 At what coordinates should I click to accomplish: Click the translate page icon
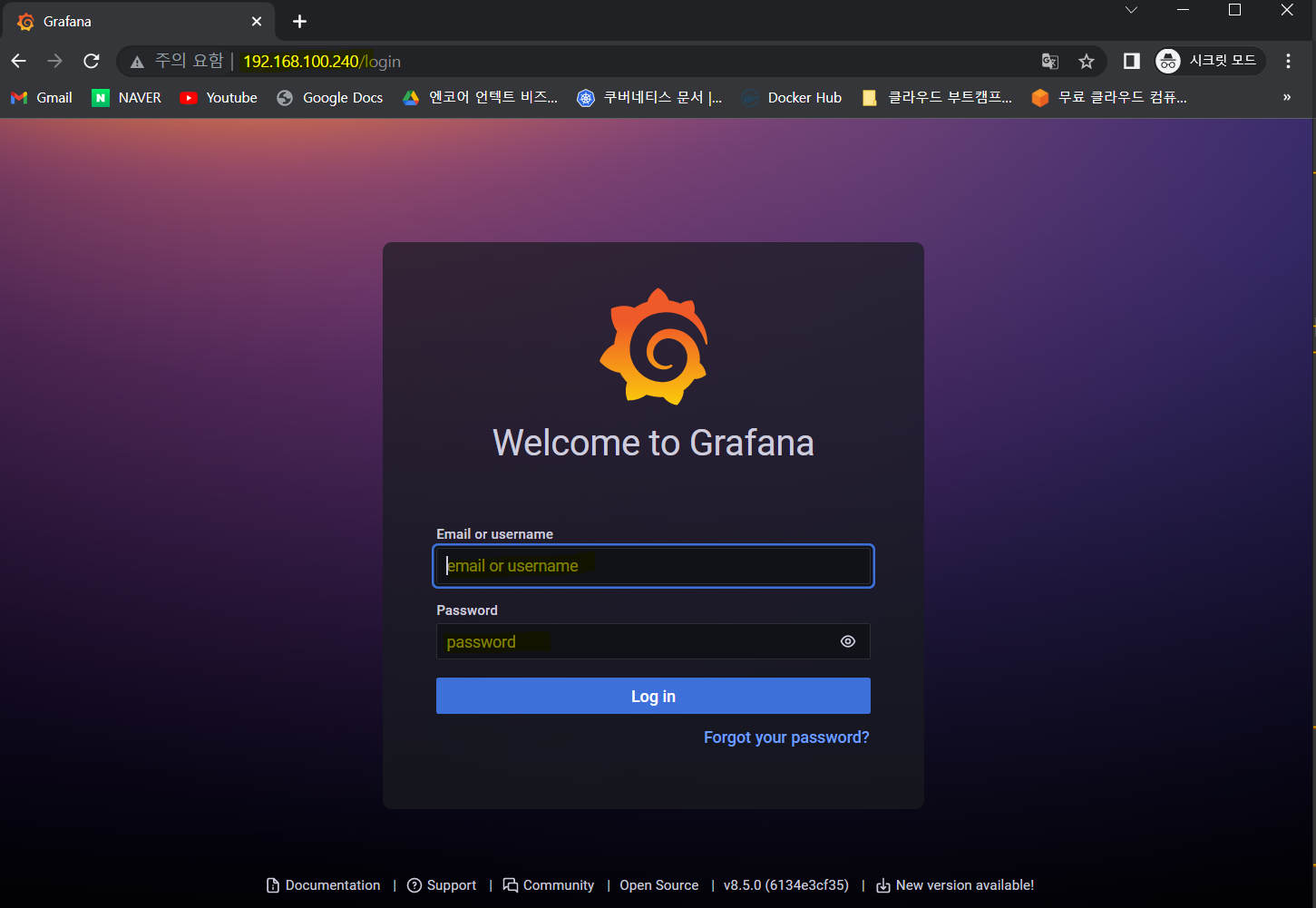[x=1050, y=61]
